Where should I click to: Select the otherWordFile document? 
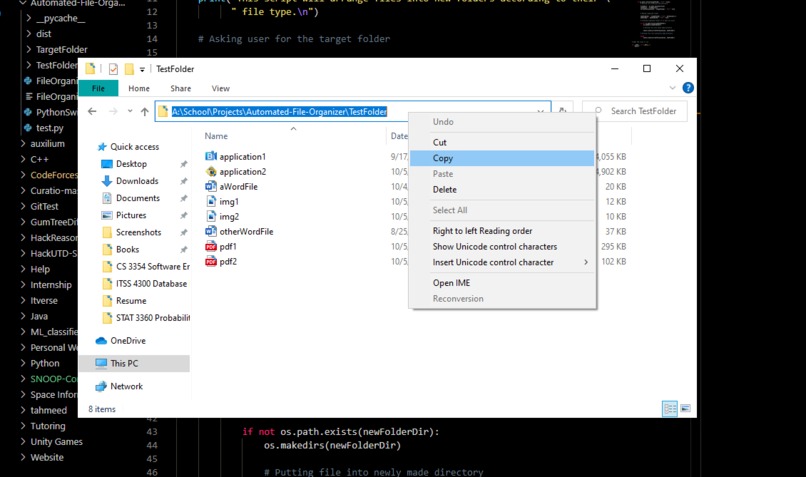239,232
